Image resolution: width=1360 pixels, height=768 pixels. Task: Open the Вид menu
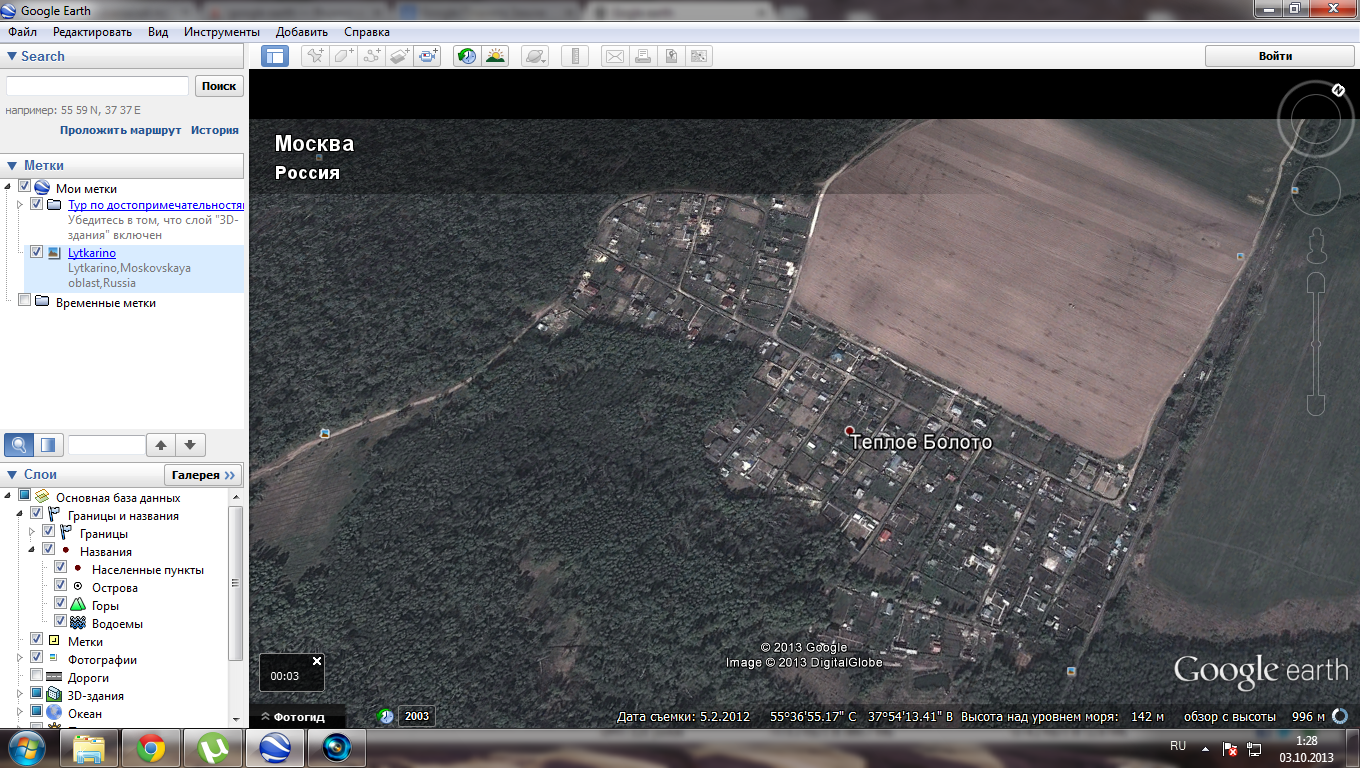158,32
